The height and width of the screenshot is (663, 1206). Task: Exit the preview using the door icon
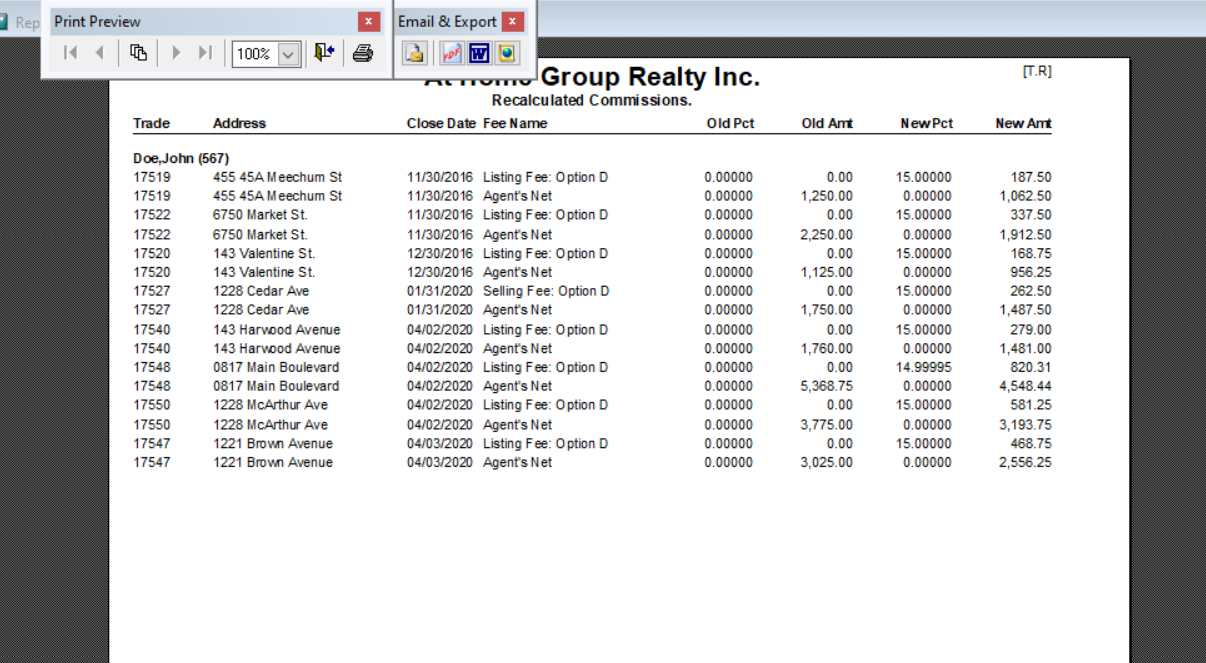click(322, 53)
